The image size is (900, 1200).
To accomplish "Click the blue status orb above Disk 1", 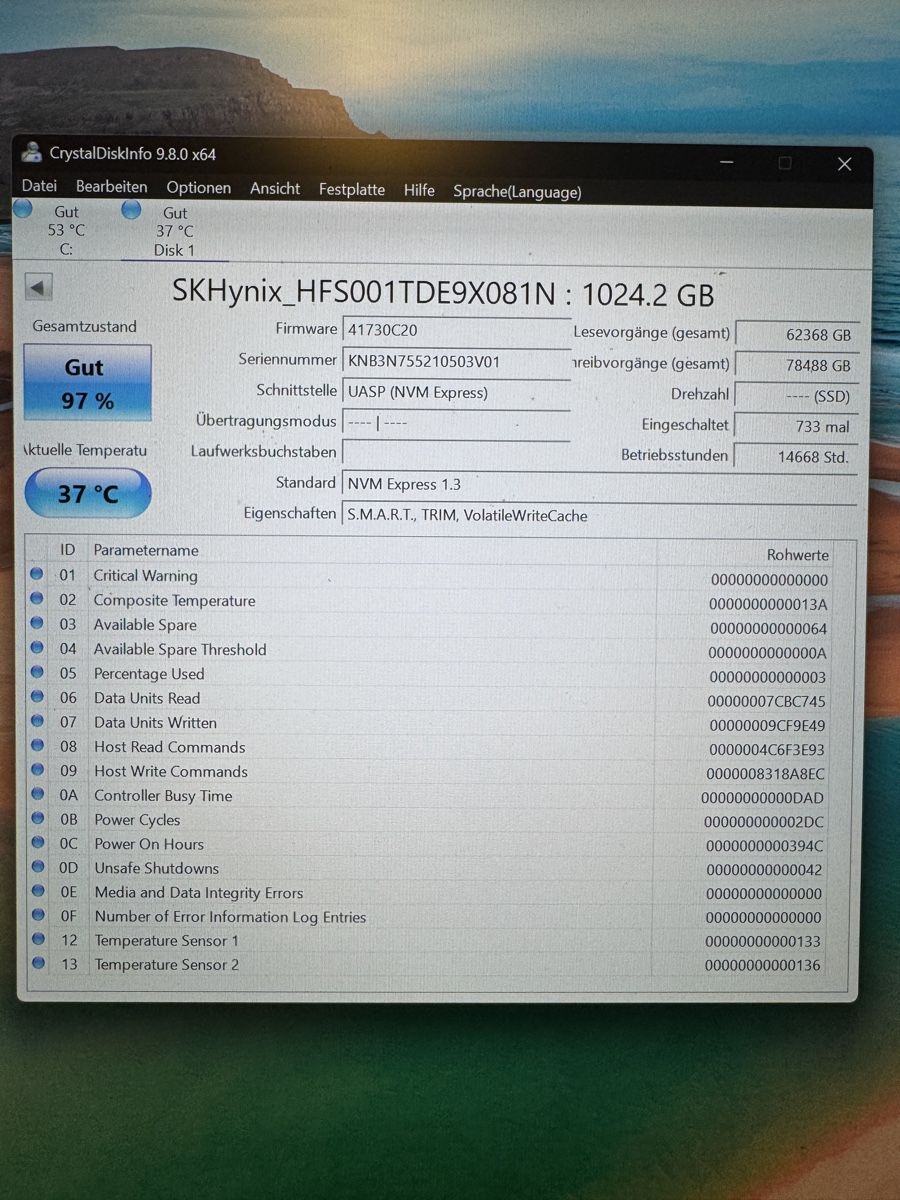I will click(x=131, y=210).
